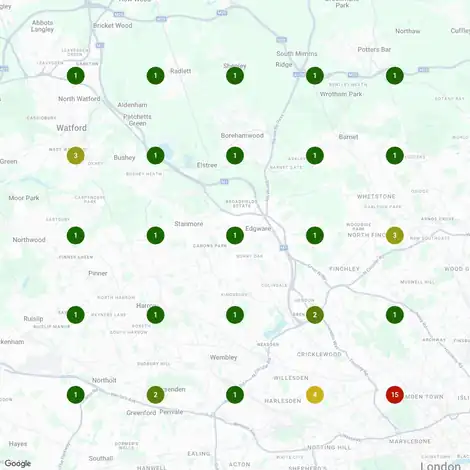Image resolution: width=470 pixels, height=470 pixels.
Task: Open green marker 1 above North Watford
Action: tap(76, 76)
